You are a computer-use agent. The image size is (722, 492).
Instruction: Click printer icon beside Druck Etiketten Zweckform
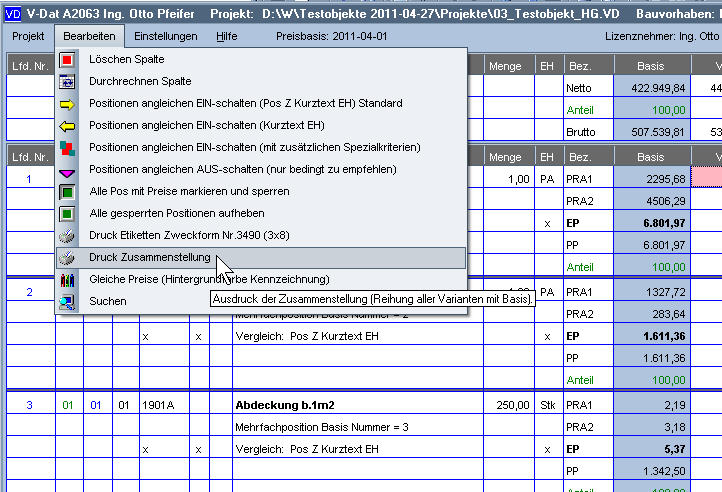(68, 236)
